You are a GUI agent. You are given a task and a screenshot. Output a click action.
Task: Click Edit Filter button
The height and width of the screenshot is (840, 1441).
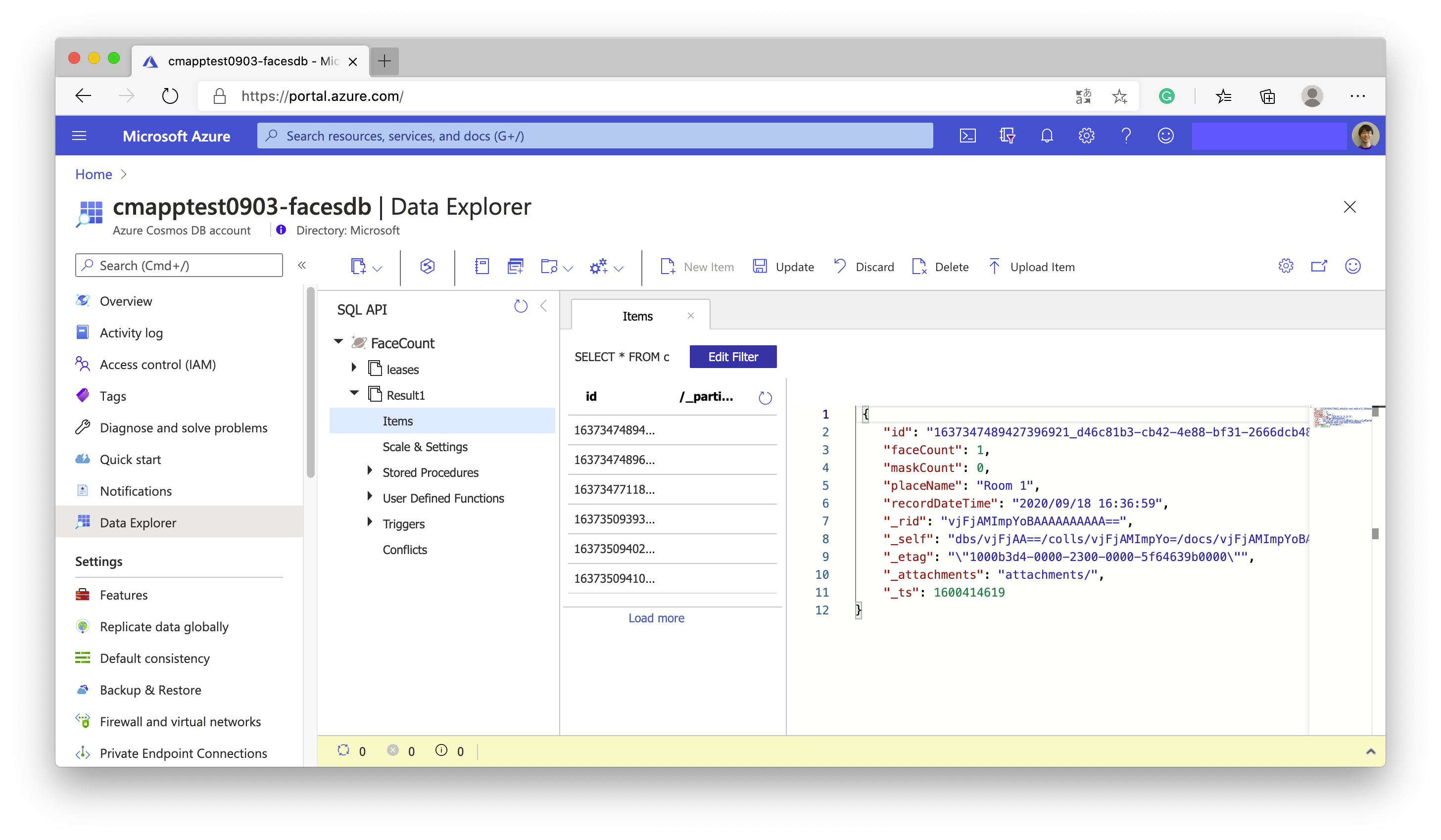pos(733,356)
